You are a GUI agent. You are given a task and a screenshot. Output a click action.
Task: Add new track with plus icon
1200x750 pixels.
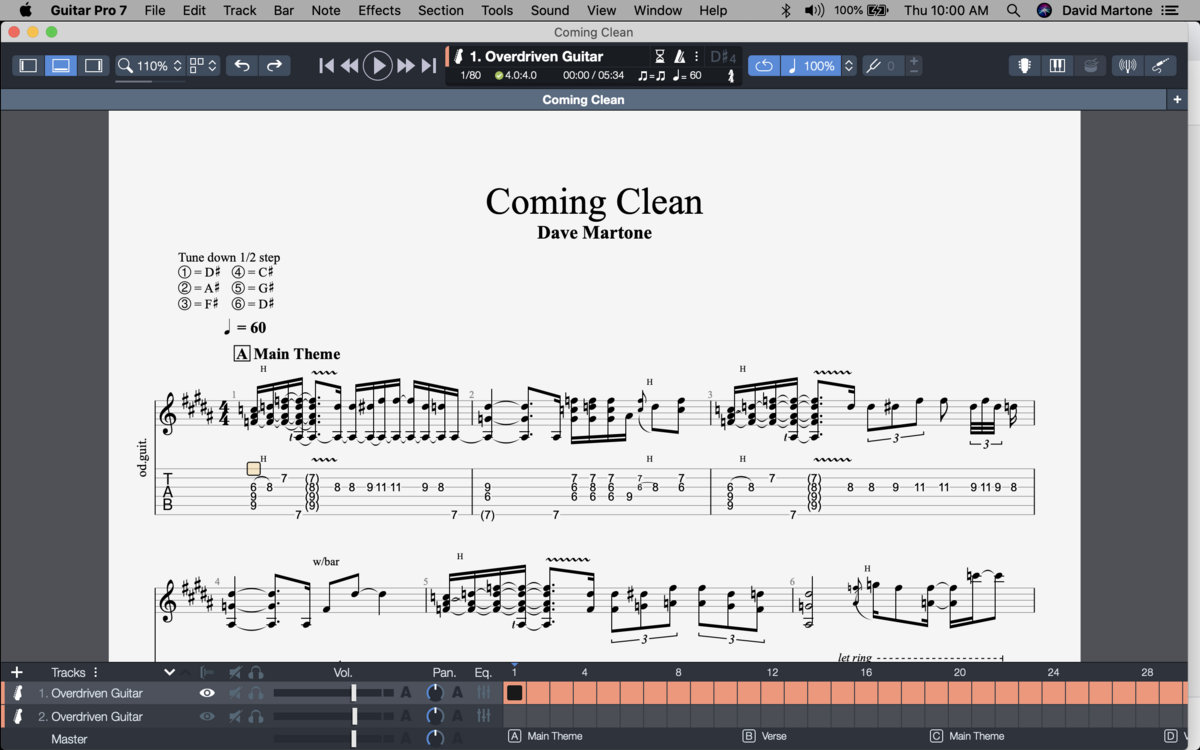[x=16, y=672]
